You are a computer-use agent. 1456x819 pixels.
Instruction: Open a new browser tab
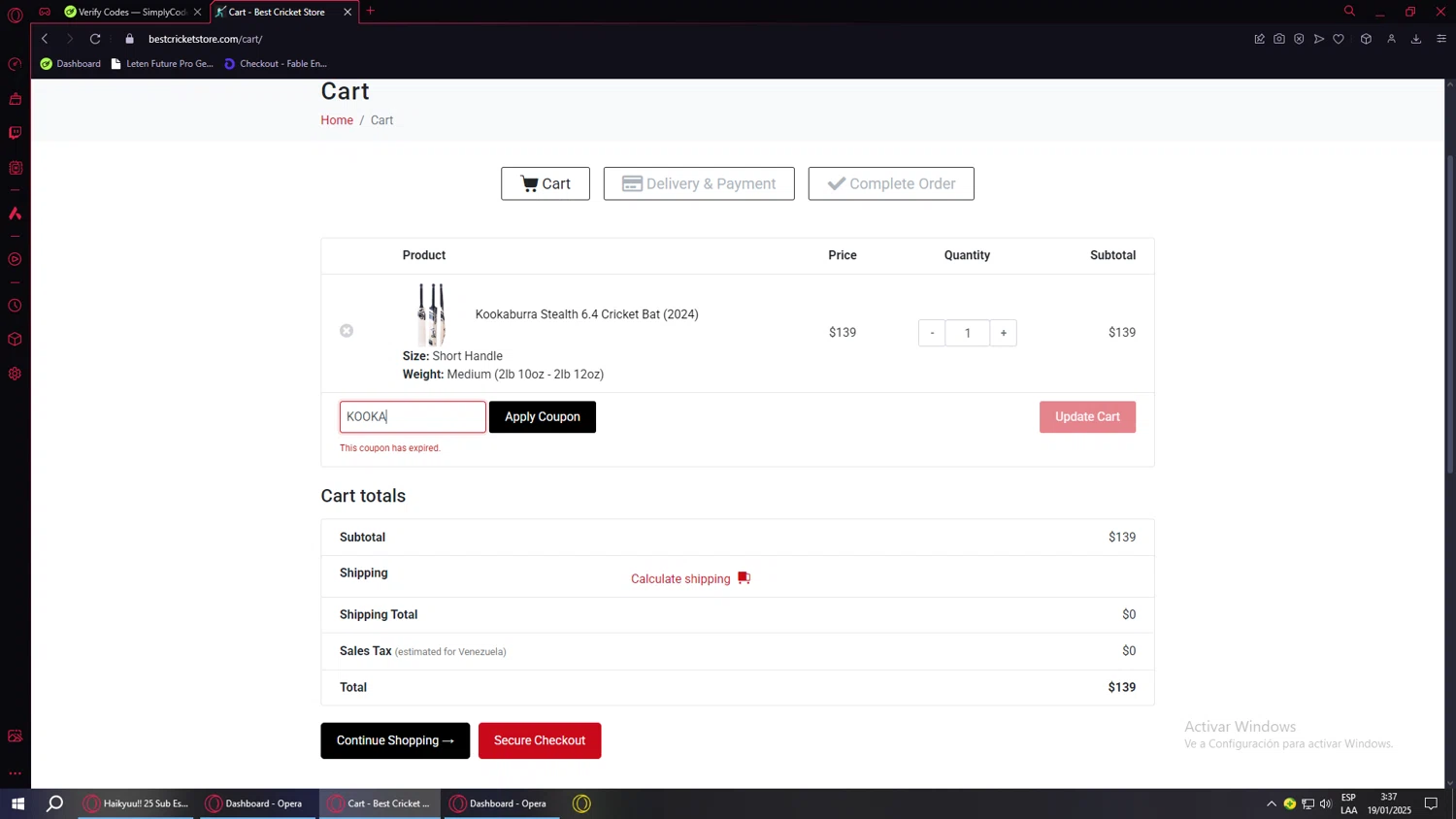(370, 12)
